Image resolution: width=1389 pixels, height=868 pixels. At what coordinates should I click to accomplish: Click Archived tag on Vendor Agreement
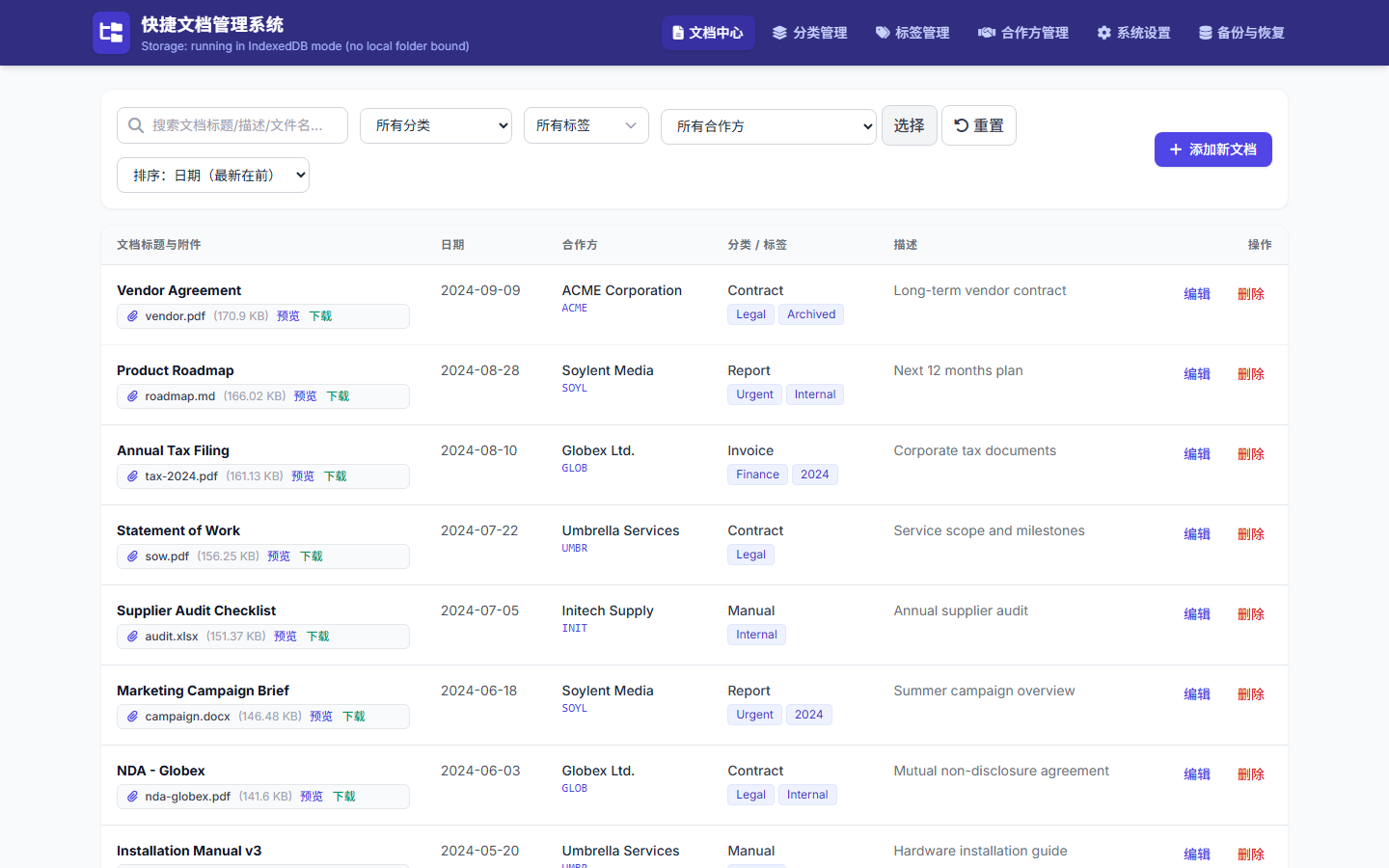coord(811,314)
